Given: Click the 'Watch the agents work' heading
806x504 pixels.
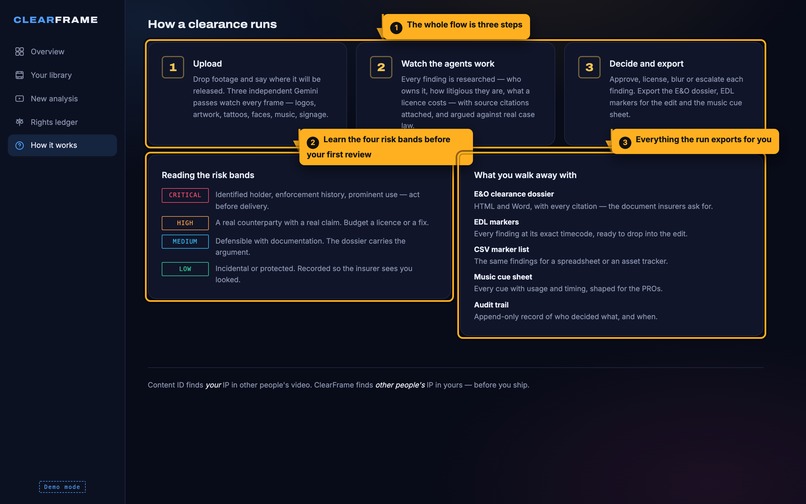Looking at the screenshot, I should click(448, 64).
